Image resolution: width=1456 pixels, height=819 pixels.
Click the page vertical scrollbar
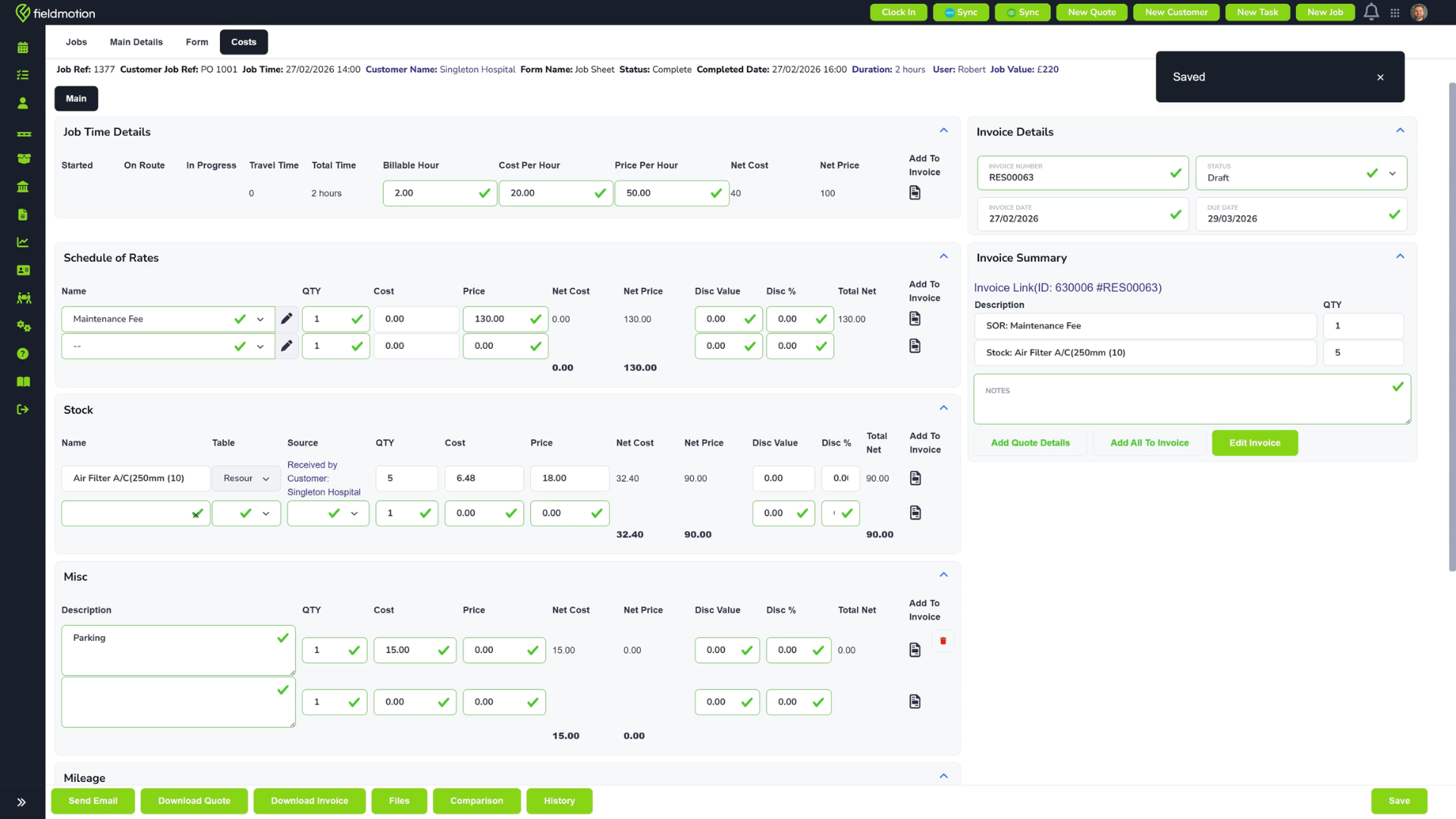click(1451, 326)
